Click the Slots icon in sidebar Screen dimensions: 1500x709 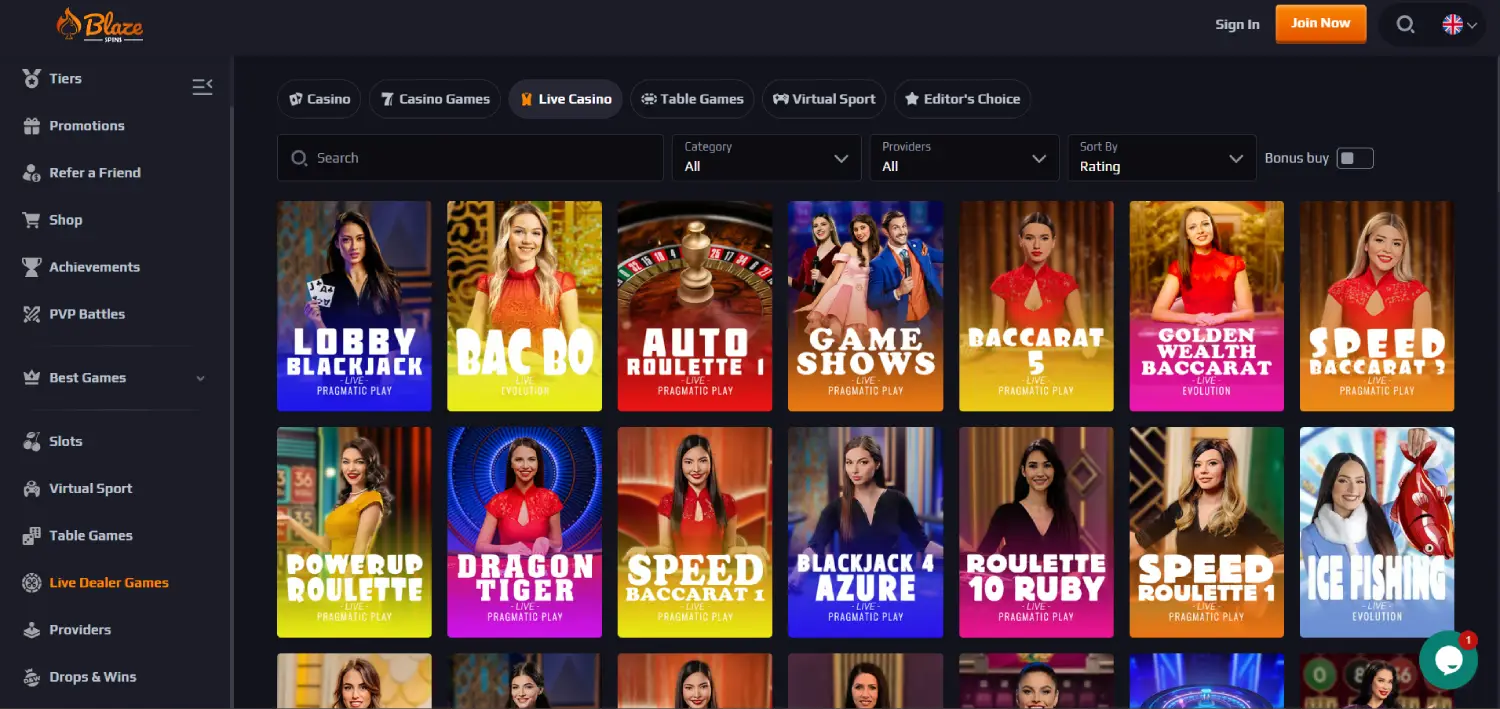click(31, 441)
